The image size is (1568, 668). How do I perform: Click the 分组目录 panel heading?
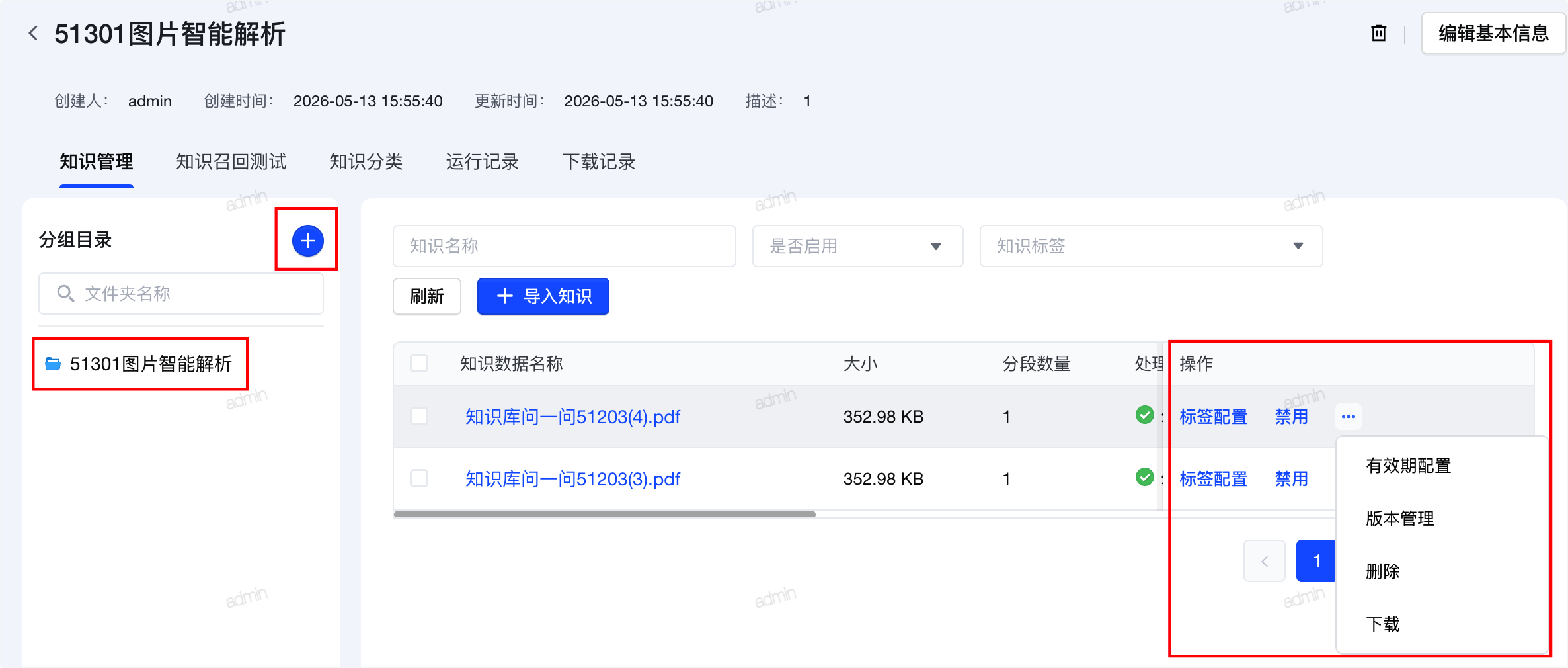pyautogui.click(x=75, y=240)
